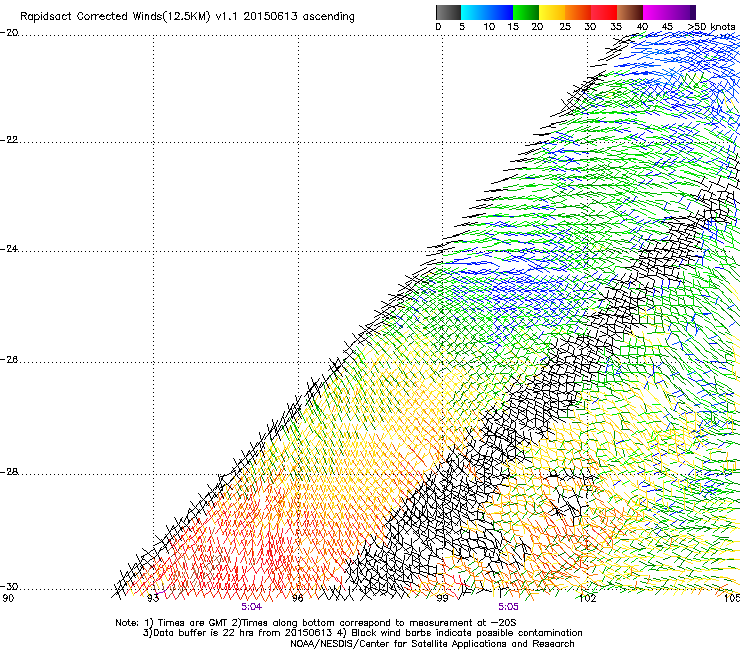The width and height of the screenshot is (740, 650).
Task: Select the blue 10-15 knots legend swatch
Action: click(x=500, y=12)
